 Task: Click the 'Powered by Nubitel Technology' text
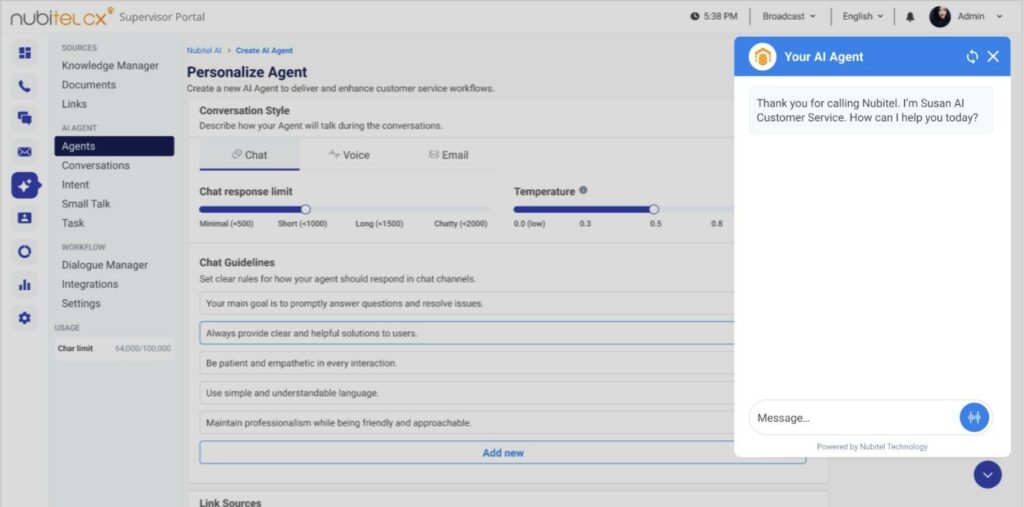[x=872, y=447]
